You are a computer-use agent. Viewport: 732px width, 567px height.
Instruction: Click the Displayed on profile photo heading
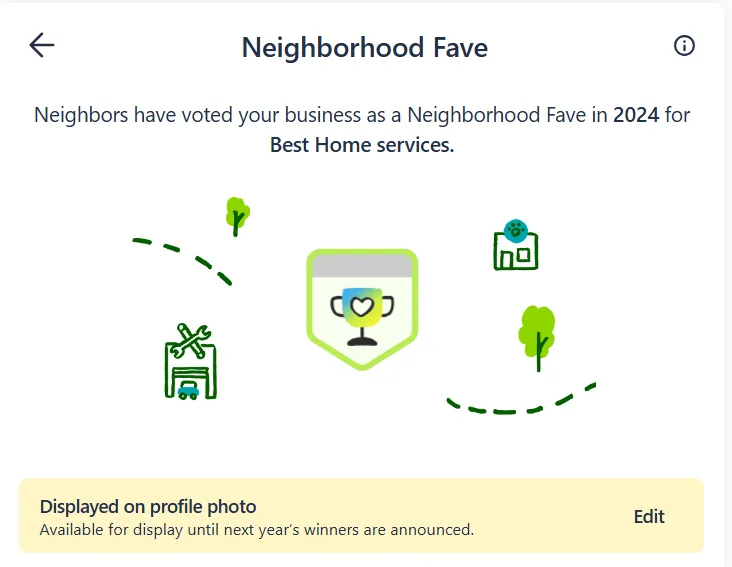[x=148, y=507]
